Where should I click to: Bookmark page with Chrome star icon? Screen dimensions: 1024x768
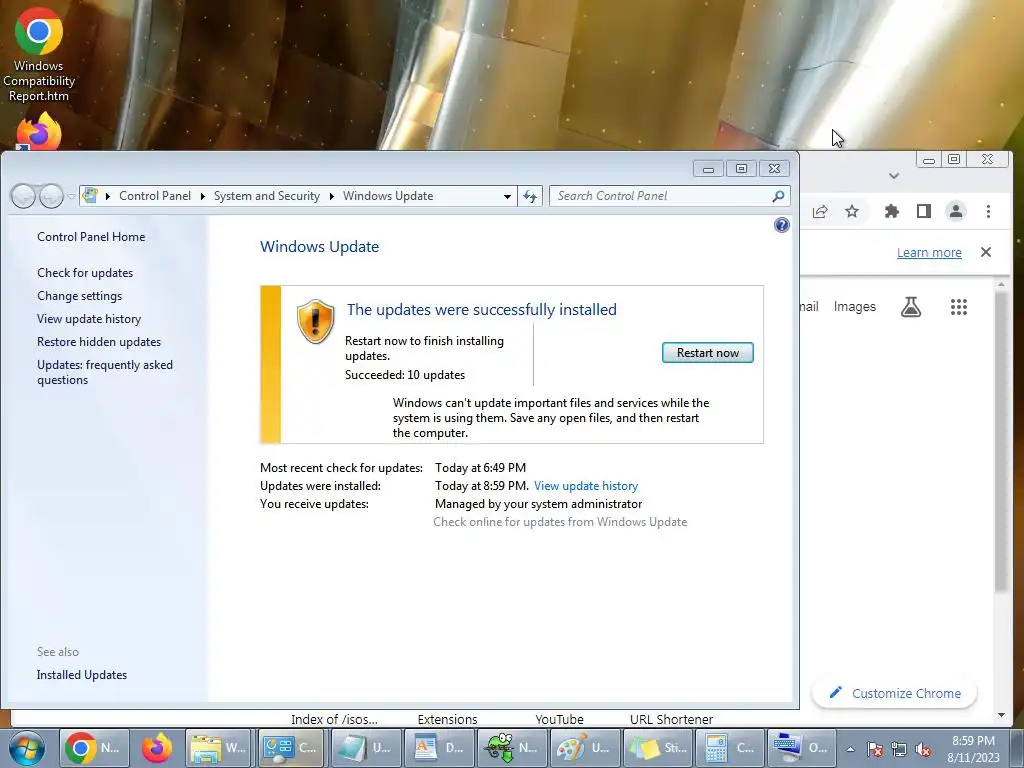852,211
